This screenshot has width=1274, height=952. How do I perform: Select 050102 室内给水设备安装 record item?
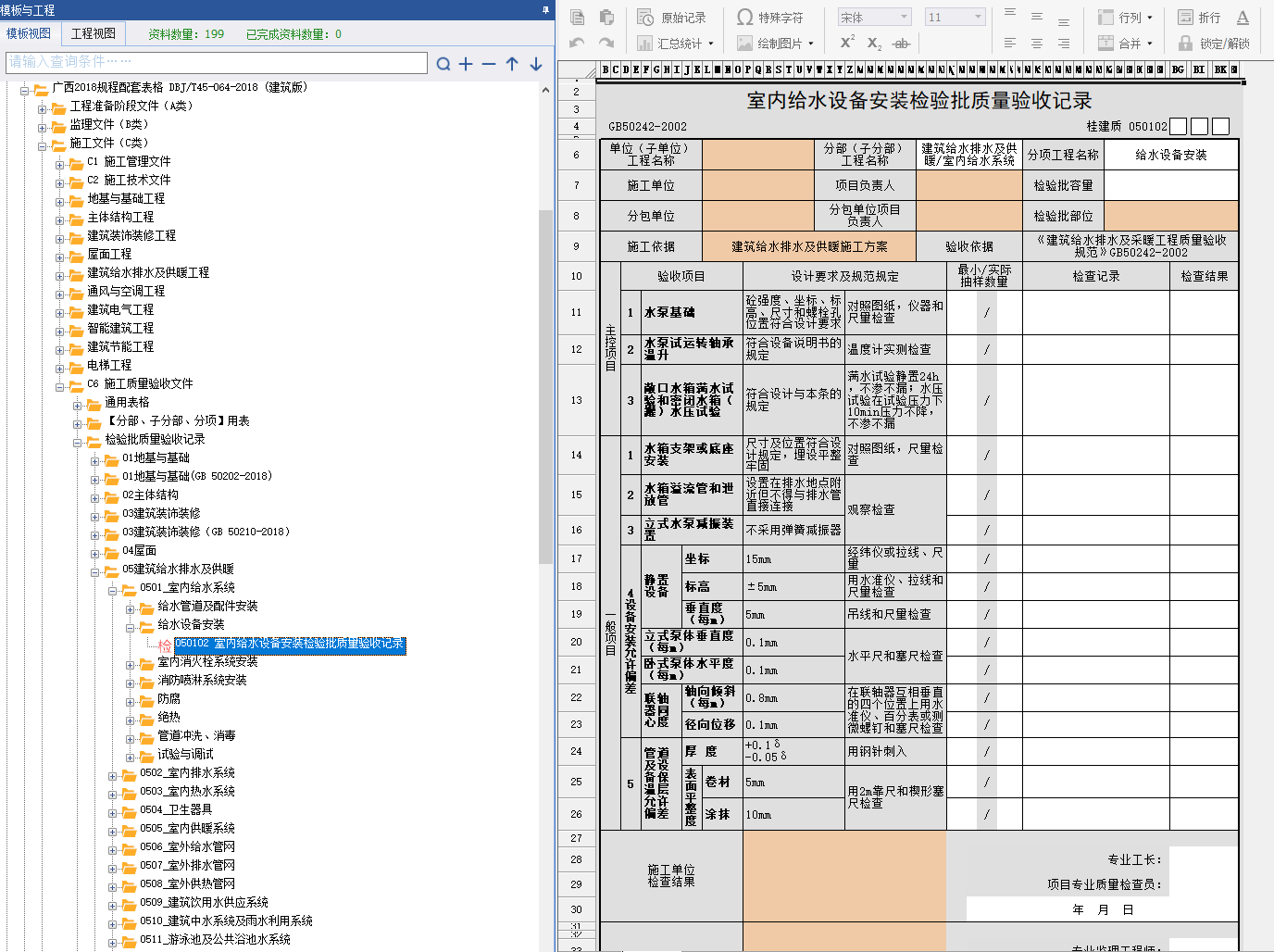tap(290, 644)
